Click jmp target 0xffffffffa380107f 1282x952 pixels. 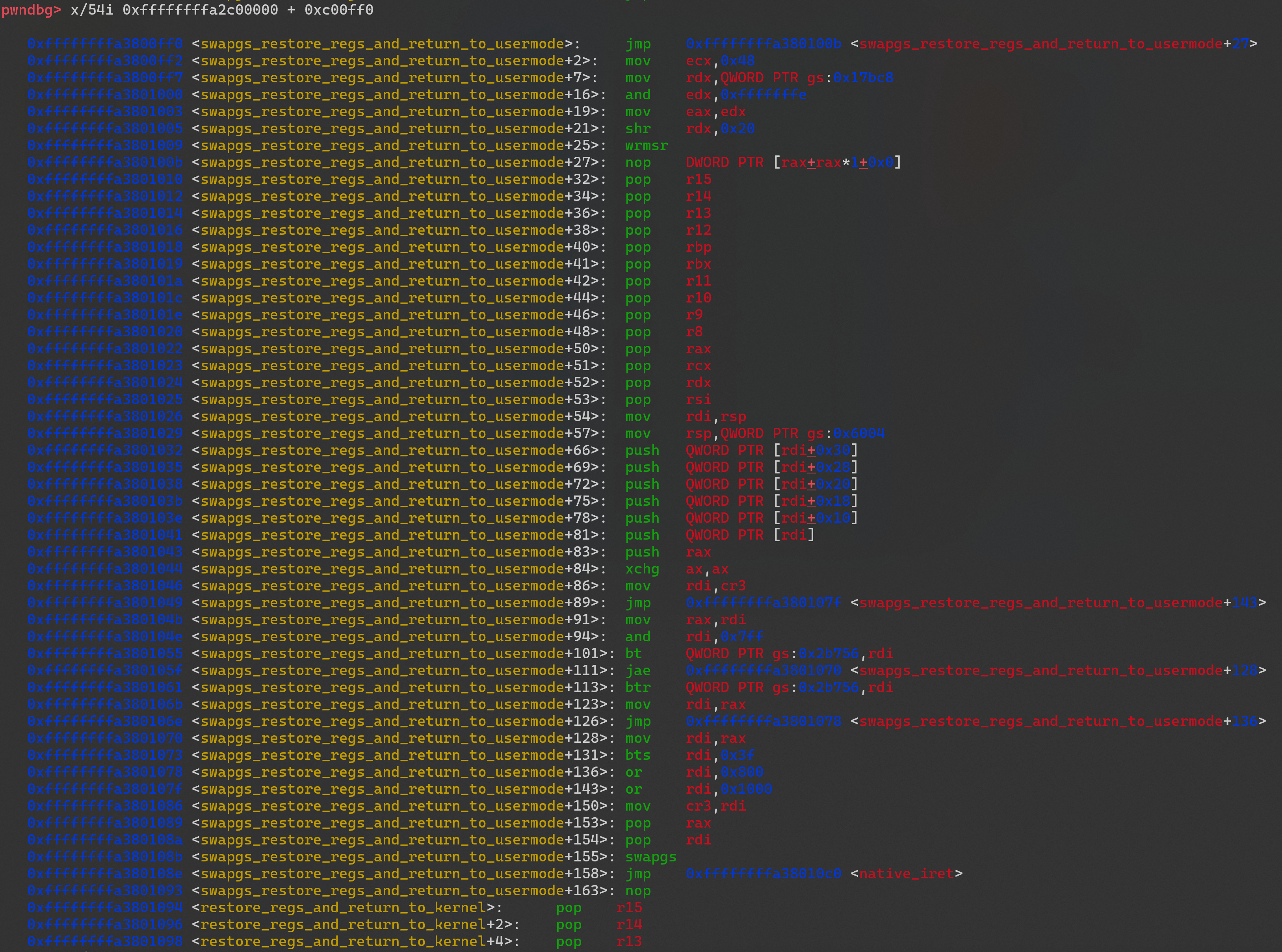click(x=763, y=603)
